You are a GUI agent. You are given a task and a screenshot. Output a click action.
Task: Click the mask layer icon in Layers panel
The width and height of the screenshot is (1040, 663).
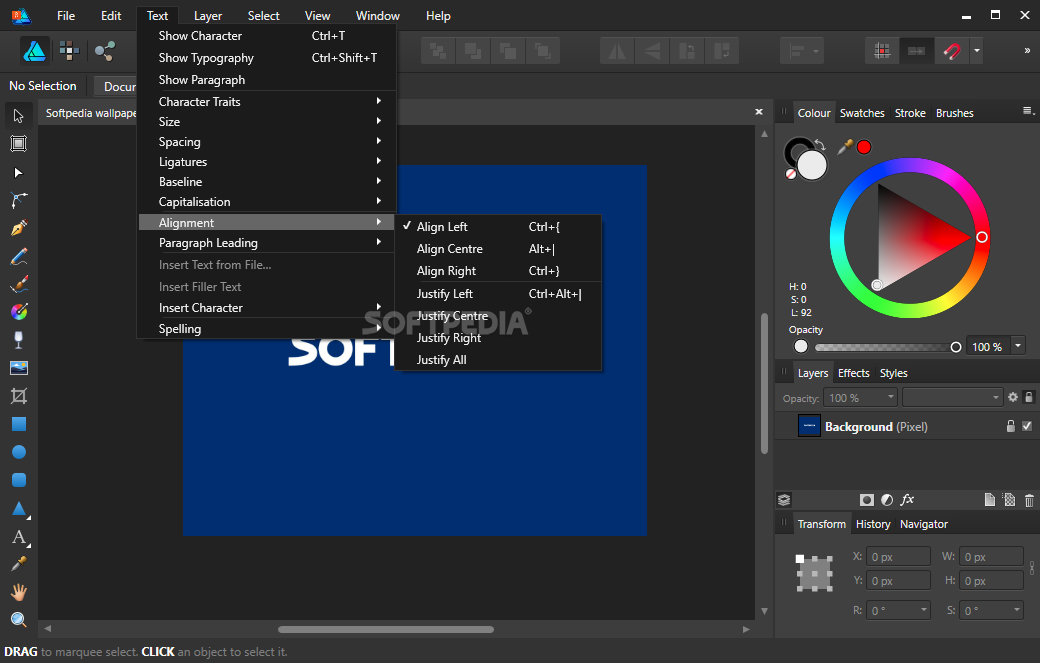click(x=866, y=500)
